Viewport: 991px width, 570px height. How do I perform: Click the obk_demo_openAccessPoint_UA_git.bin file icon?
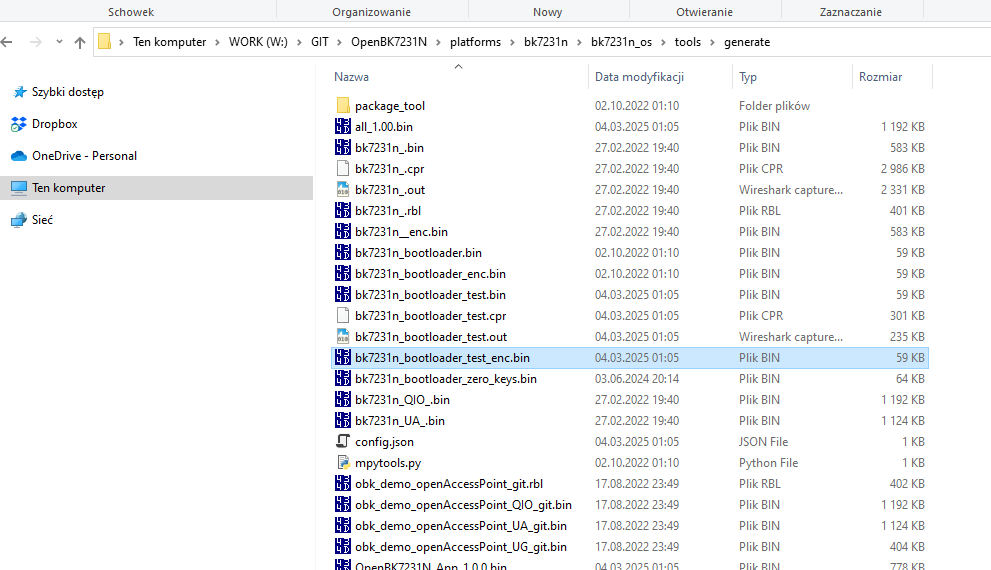pyautogui.click(x=343, y=526)
